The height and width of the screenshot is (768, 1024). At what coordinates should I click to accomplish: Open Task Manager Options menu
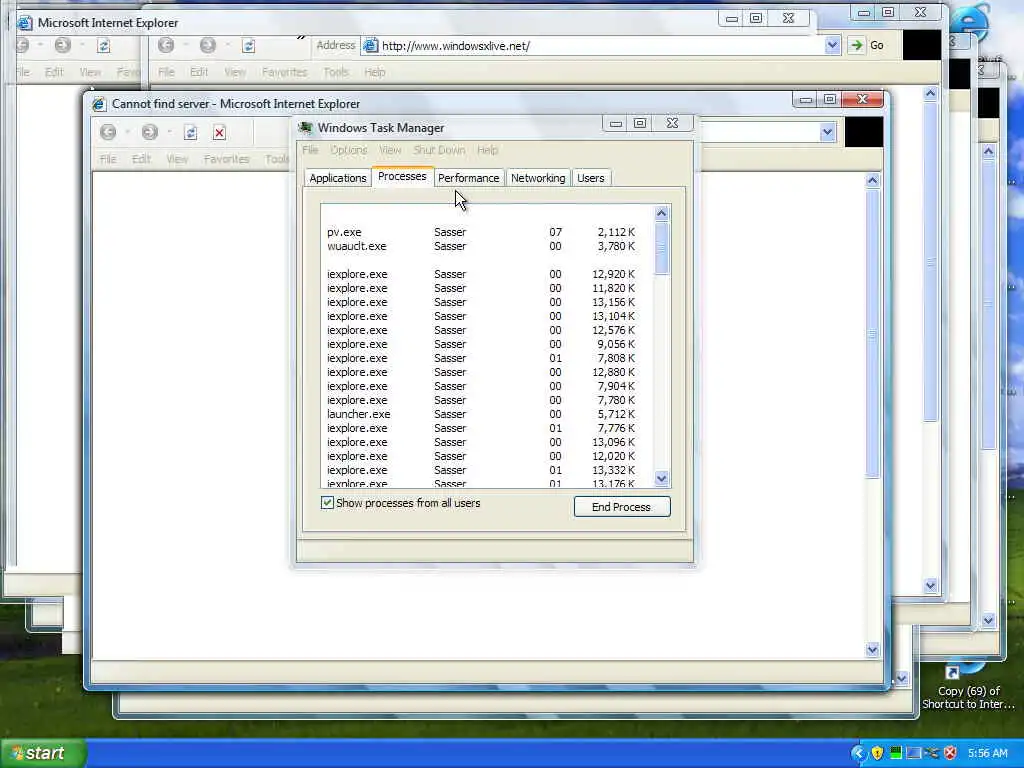(x=349, y=150)
